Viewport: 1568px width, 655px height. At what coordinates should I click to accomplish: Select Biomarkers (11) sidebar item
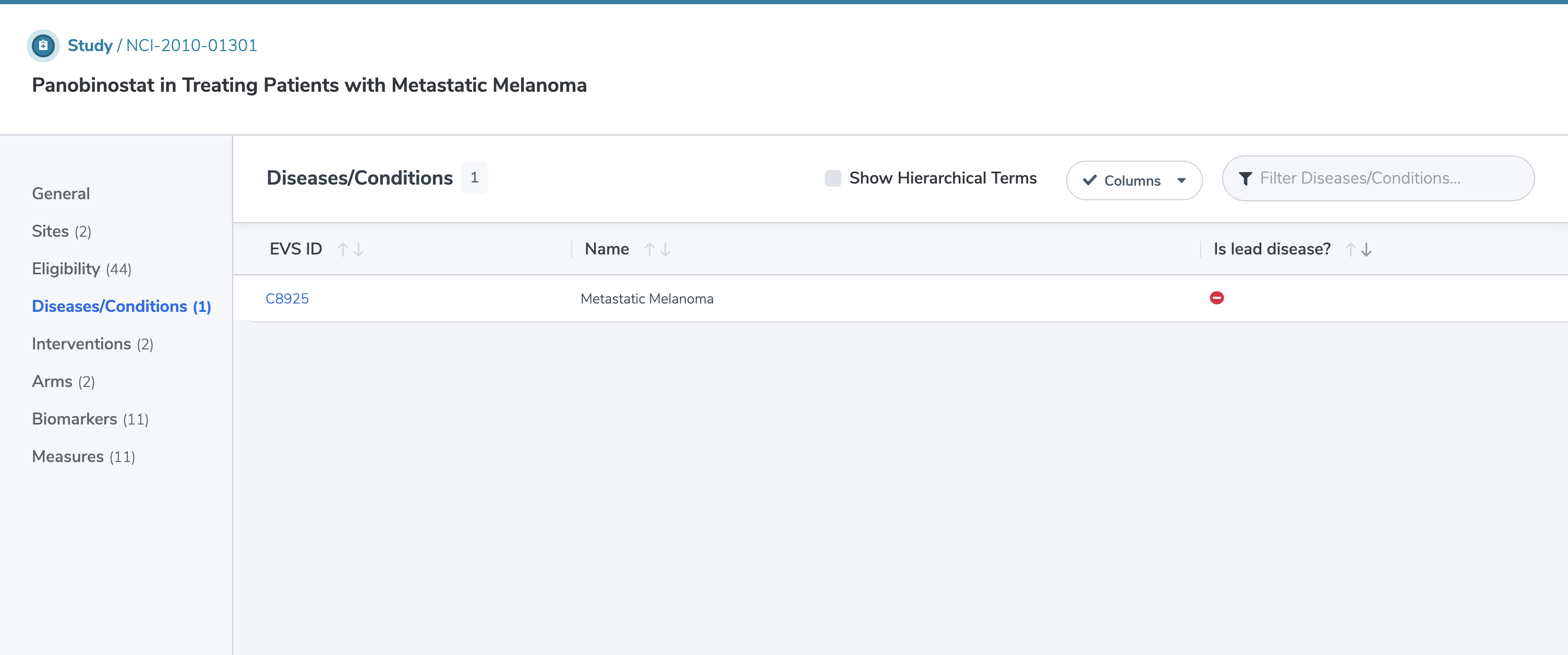point(90,419)
